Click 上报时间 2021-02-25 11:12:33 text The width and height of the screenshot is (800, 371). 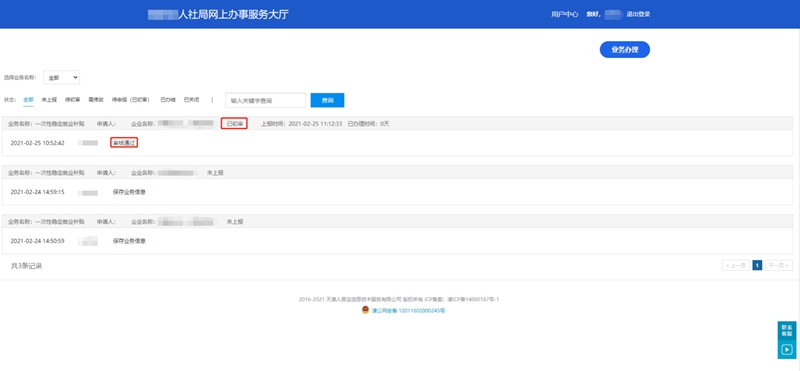point(302,123)
